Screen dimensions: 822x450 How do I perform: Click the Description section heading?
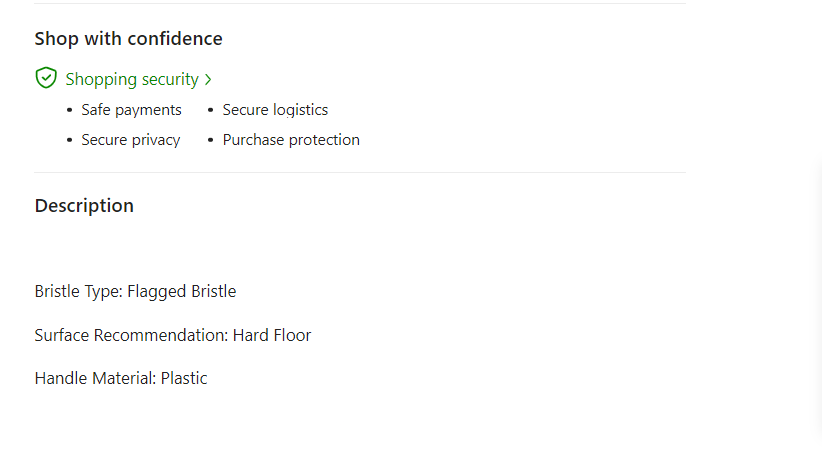coord(84,206)
